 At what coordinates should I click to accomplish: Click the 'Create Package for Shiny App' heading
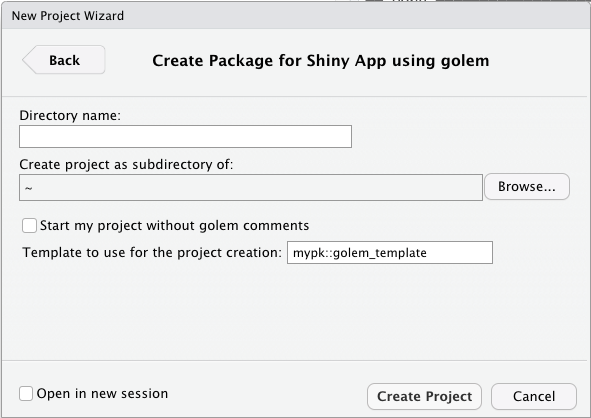[321, 61]
